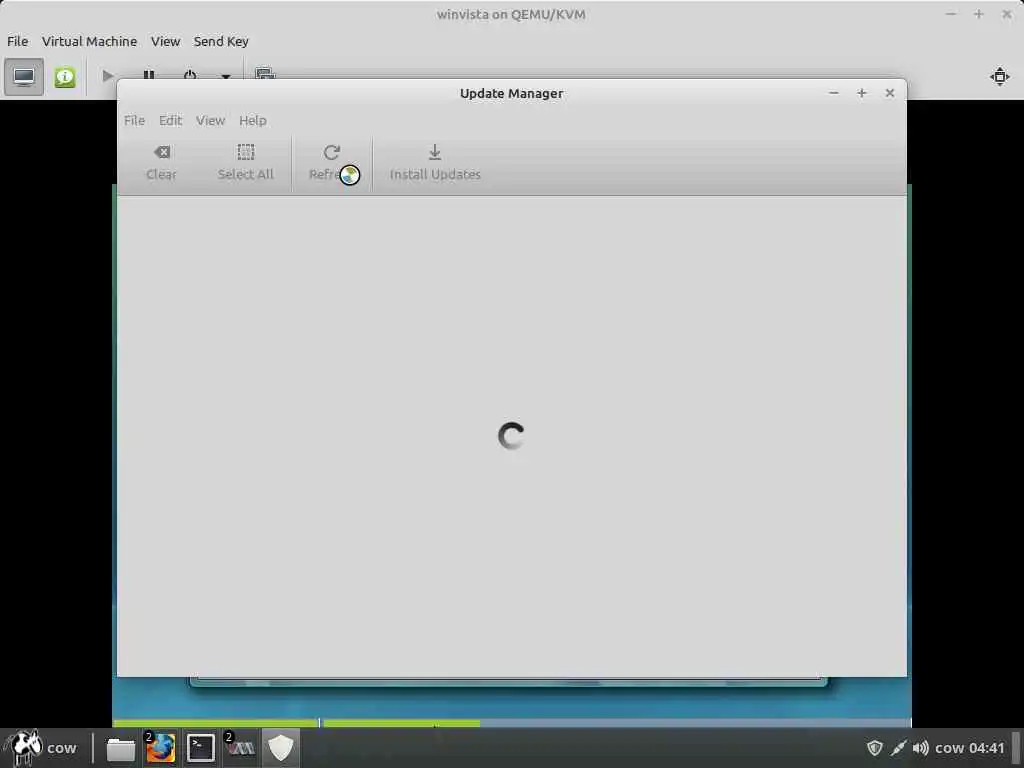Switch to Virtual Machine Manager taskbar item
Screen dimensions: 1024x768
pos(240,748)
